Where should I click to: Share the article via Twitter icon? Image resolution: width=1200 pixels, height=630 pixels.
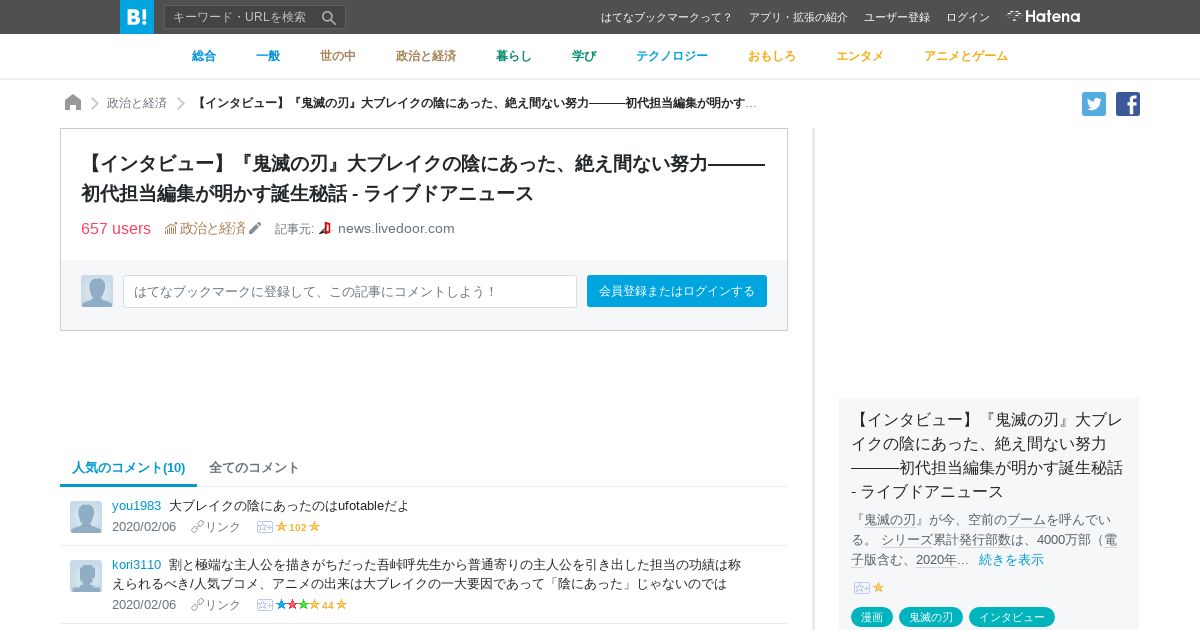pos(1094,104)
